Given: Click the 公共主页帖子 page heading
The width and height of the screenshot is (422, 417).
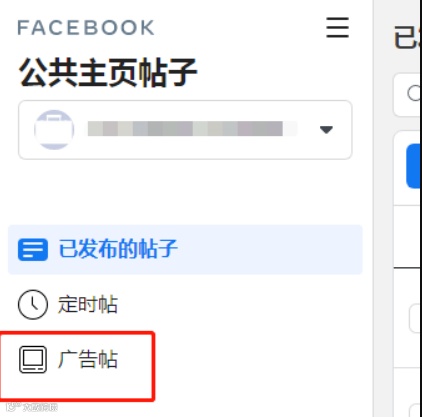Looking at the screenshot, I should (x=108, y=73).
